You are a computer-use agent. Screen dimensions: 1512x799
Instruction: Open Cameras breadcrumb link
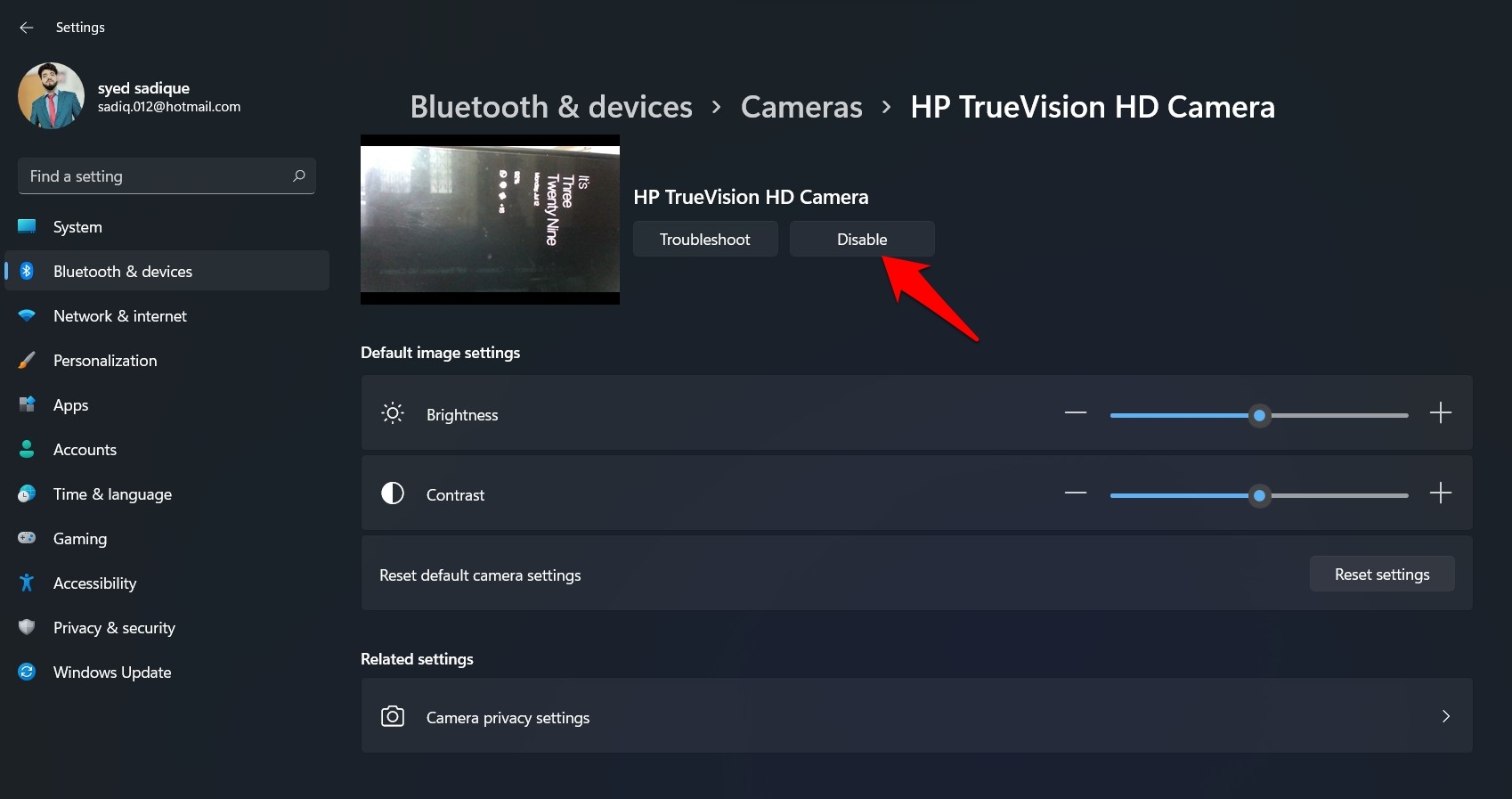pyautogui.click(x=801, y=107)
